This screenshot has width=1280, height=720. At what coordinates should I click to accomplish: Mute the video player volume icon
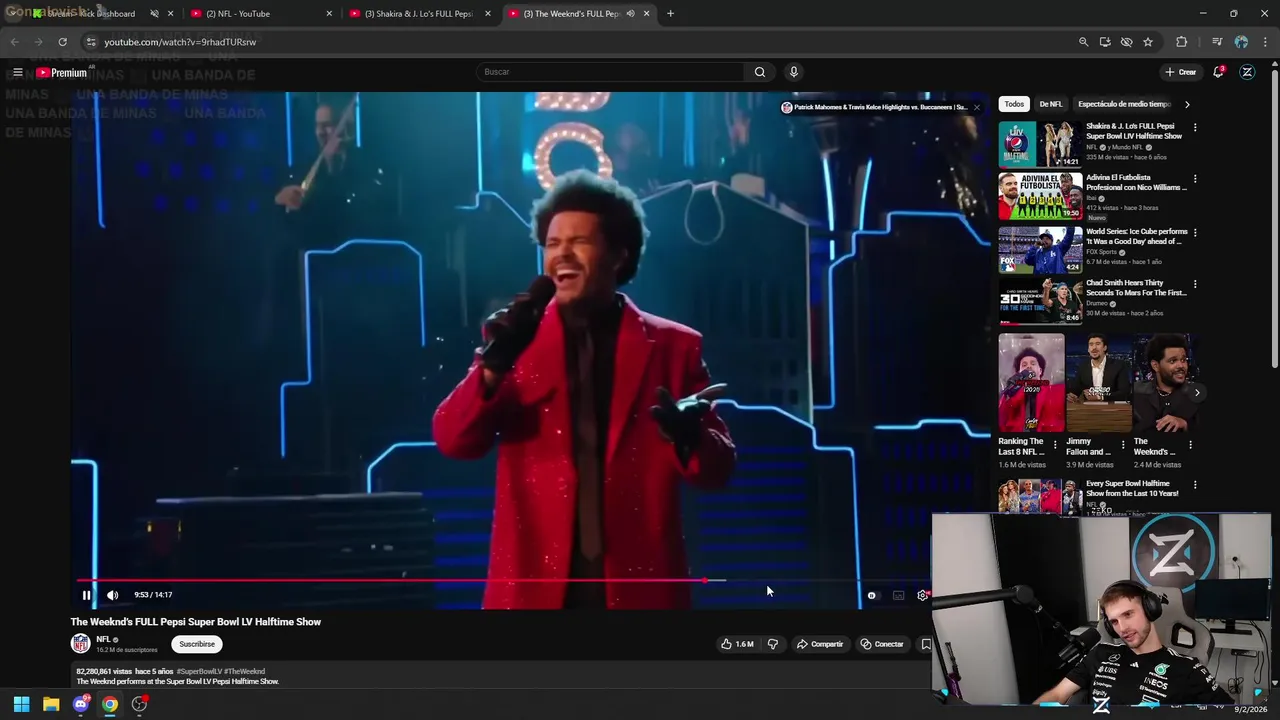tap(113, 595)
